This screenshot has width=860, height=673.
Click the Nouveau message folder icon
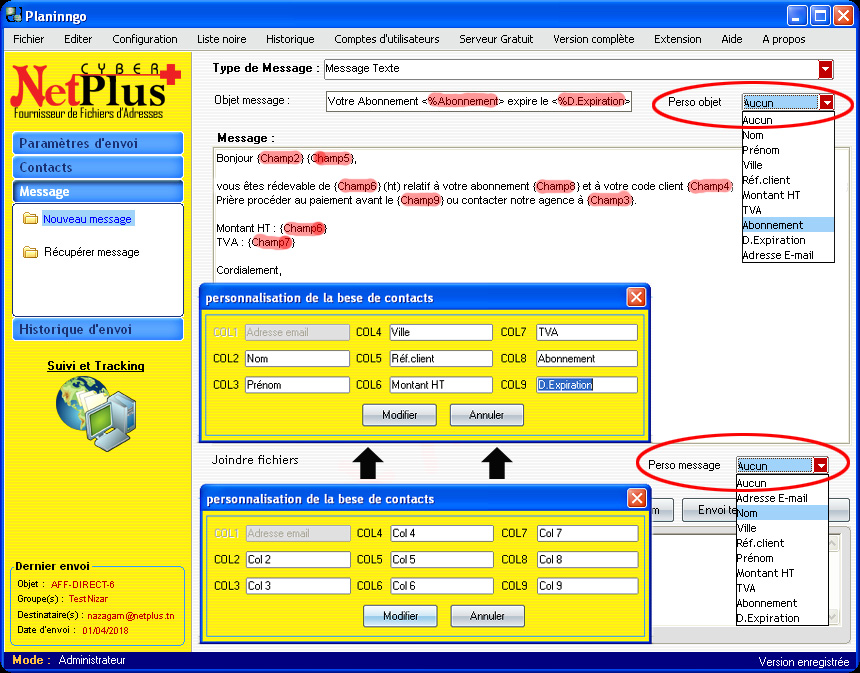[x=30, y=219]
